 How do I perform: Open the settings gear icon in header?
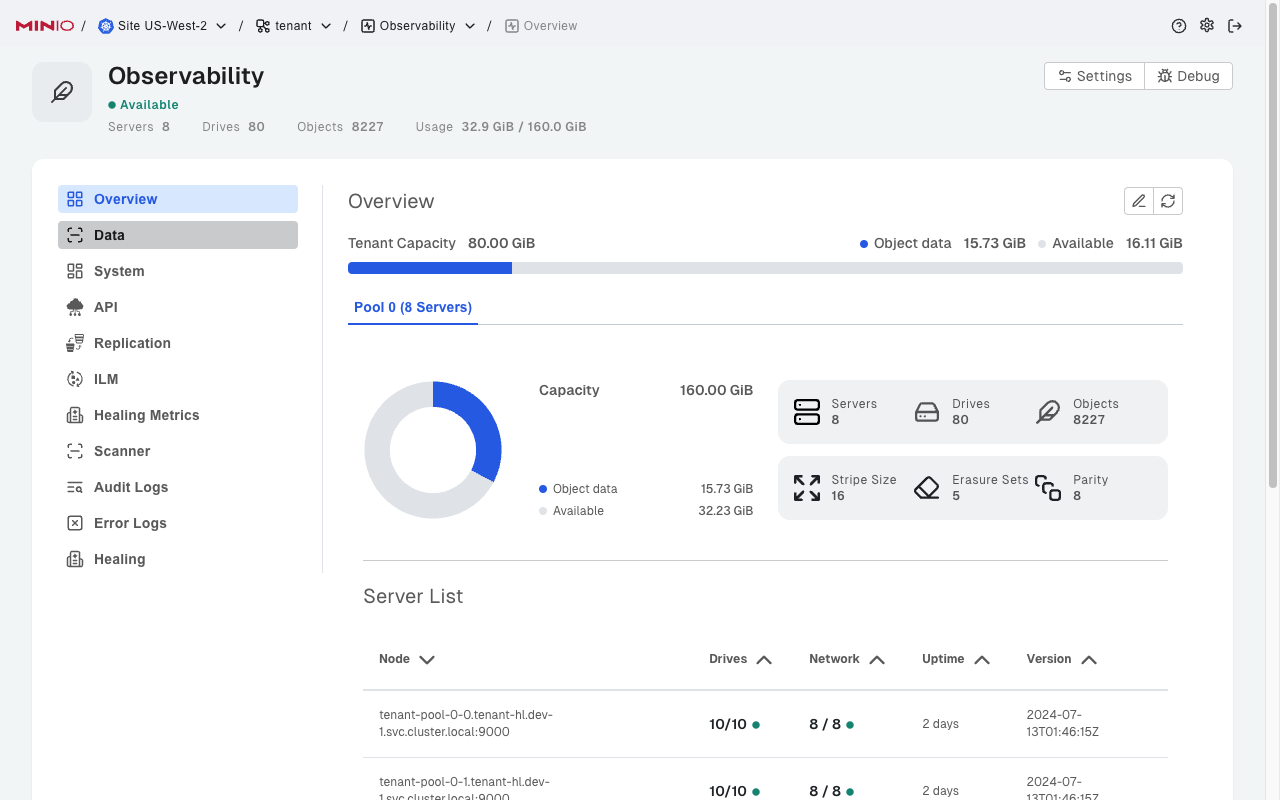[x=1207, y=26]
